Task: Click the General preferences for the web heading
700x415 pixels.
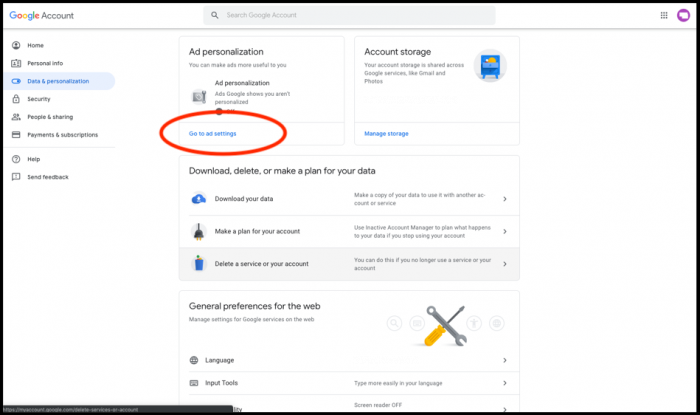Action: coord(254,306)
